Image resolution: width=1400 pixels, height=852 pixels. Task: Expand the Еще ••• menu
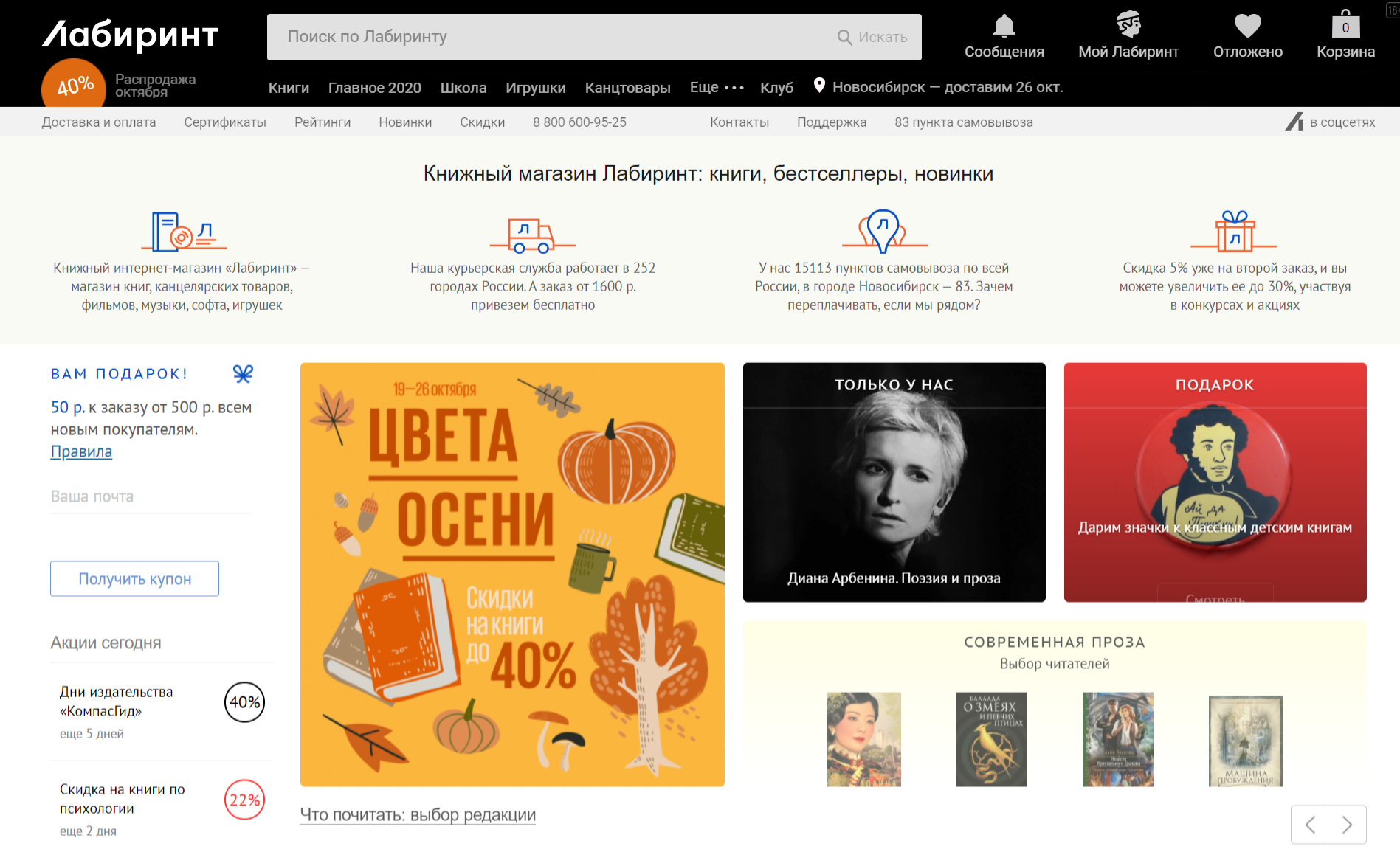pyautogui.click(x=717, y=87)
